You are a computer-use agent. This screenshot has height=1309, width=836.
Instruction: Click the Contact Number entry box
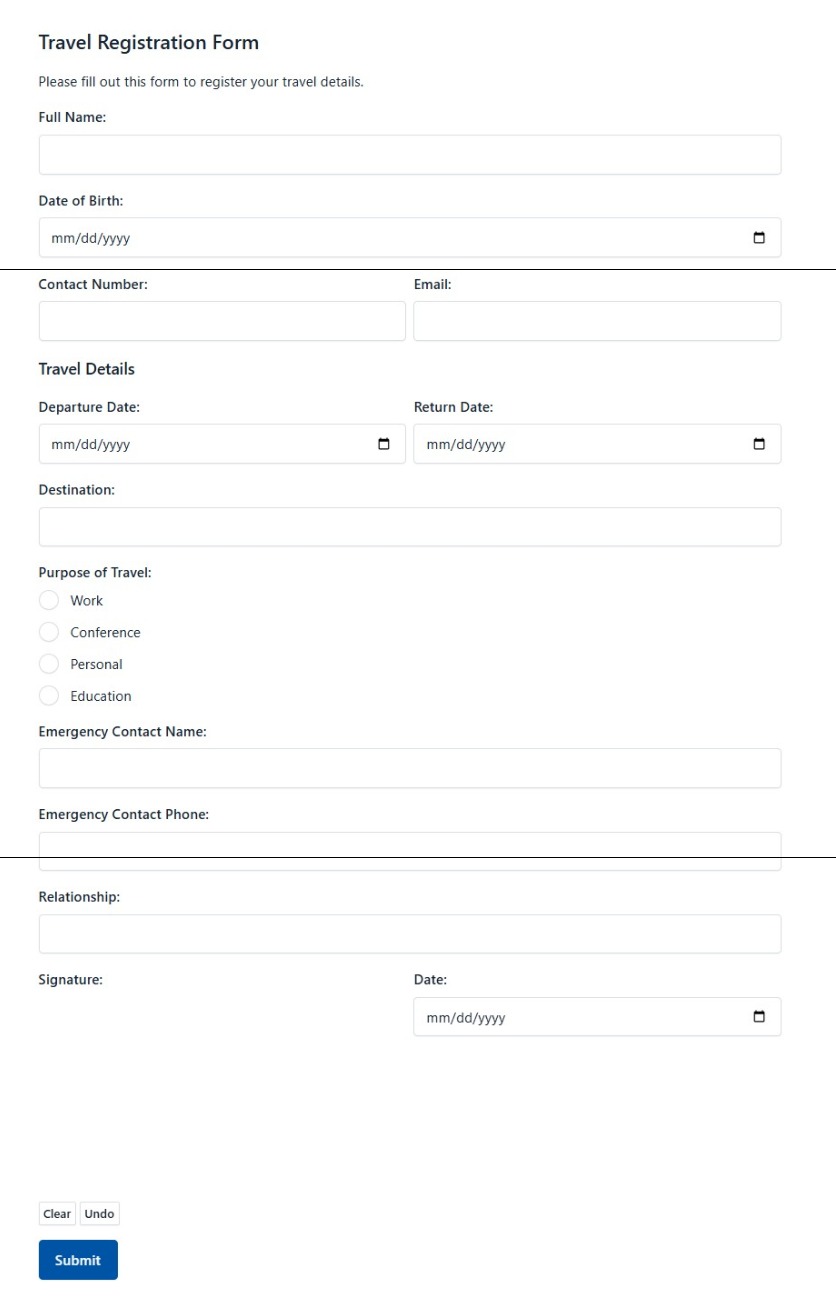tap(222, 320)
